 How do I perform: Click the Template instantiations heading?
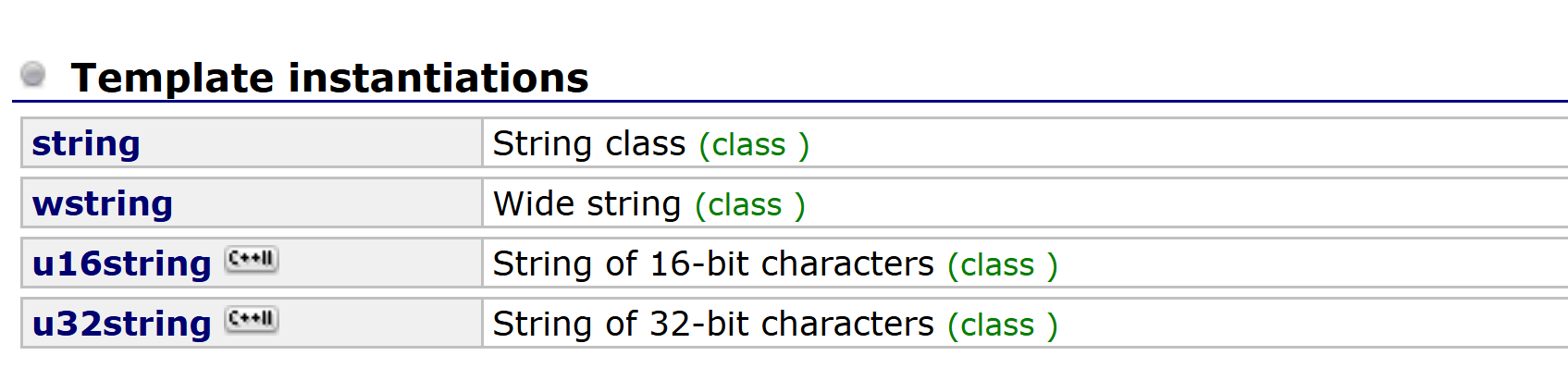point(330,78)
